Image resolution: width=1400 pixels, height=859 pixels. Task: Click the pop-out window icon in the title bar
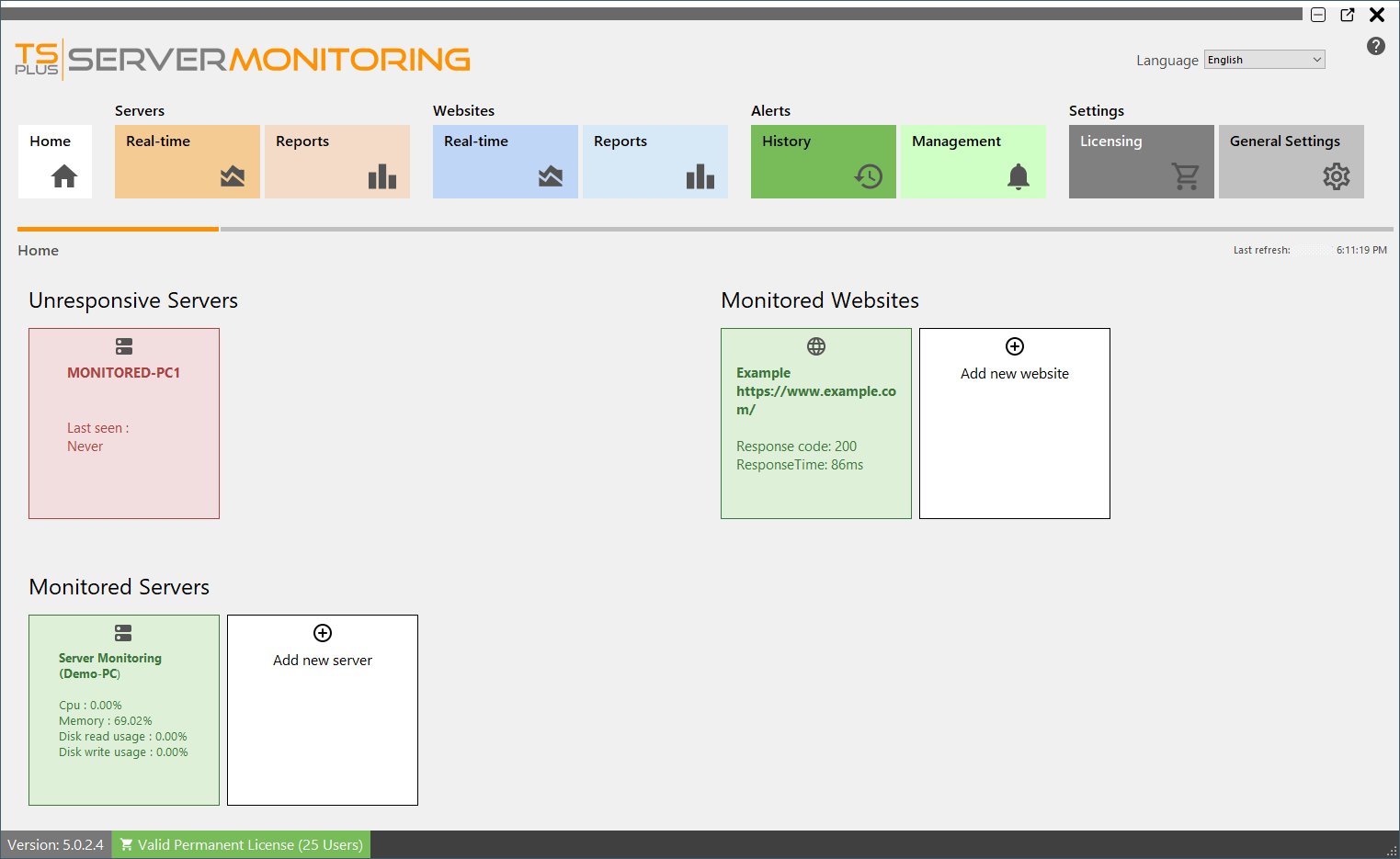pos(1347,15)
